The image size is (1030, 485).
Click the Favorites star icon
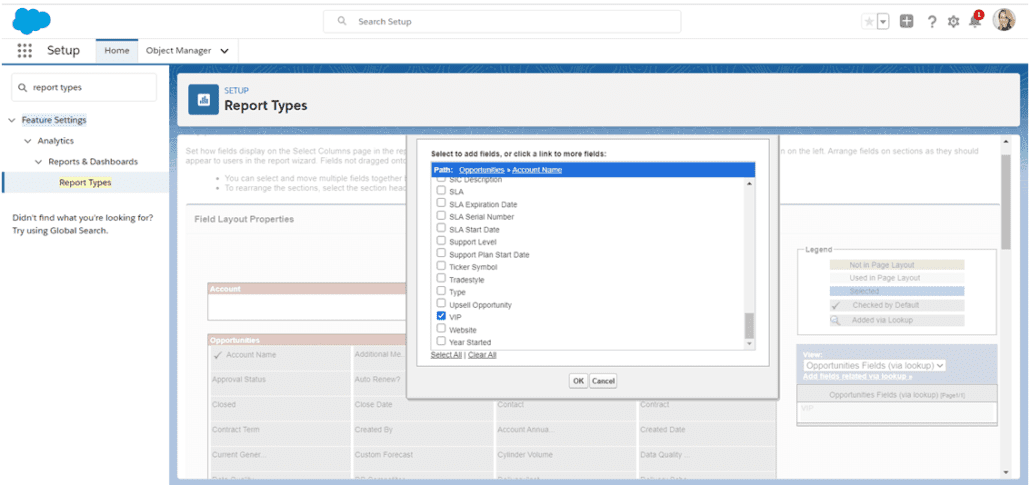point(868,21)
